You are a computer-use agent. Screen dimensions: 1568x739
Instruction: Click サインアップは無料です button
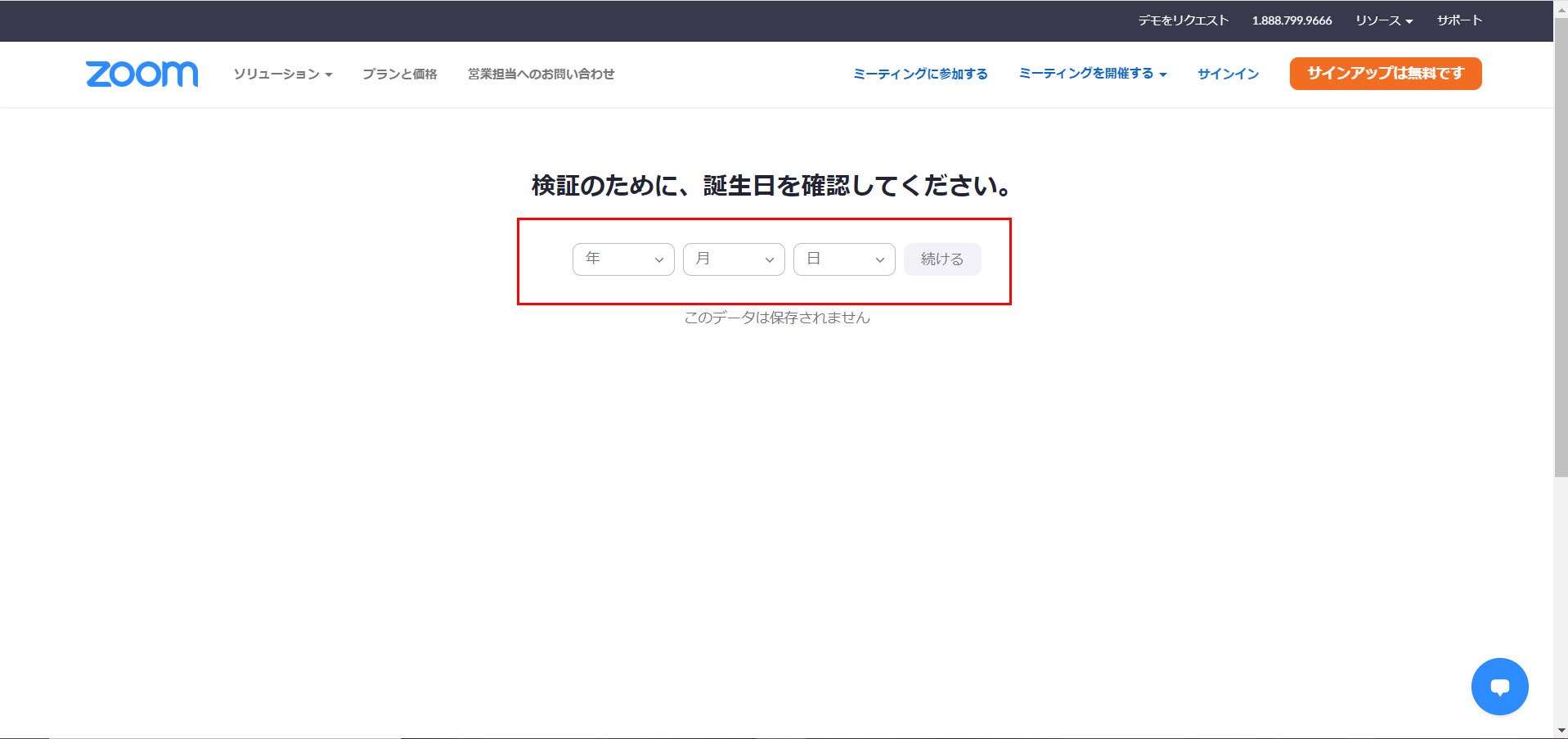click(x=1385, y=73)
